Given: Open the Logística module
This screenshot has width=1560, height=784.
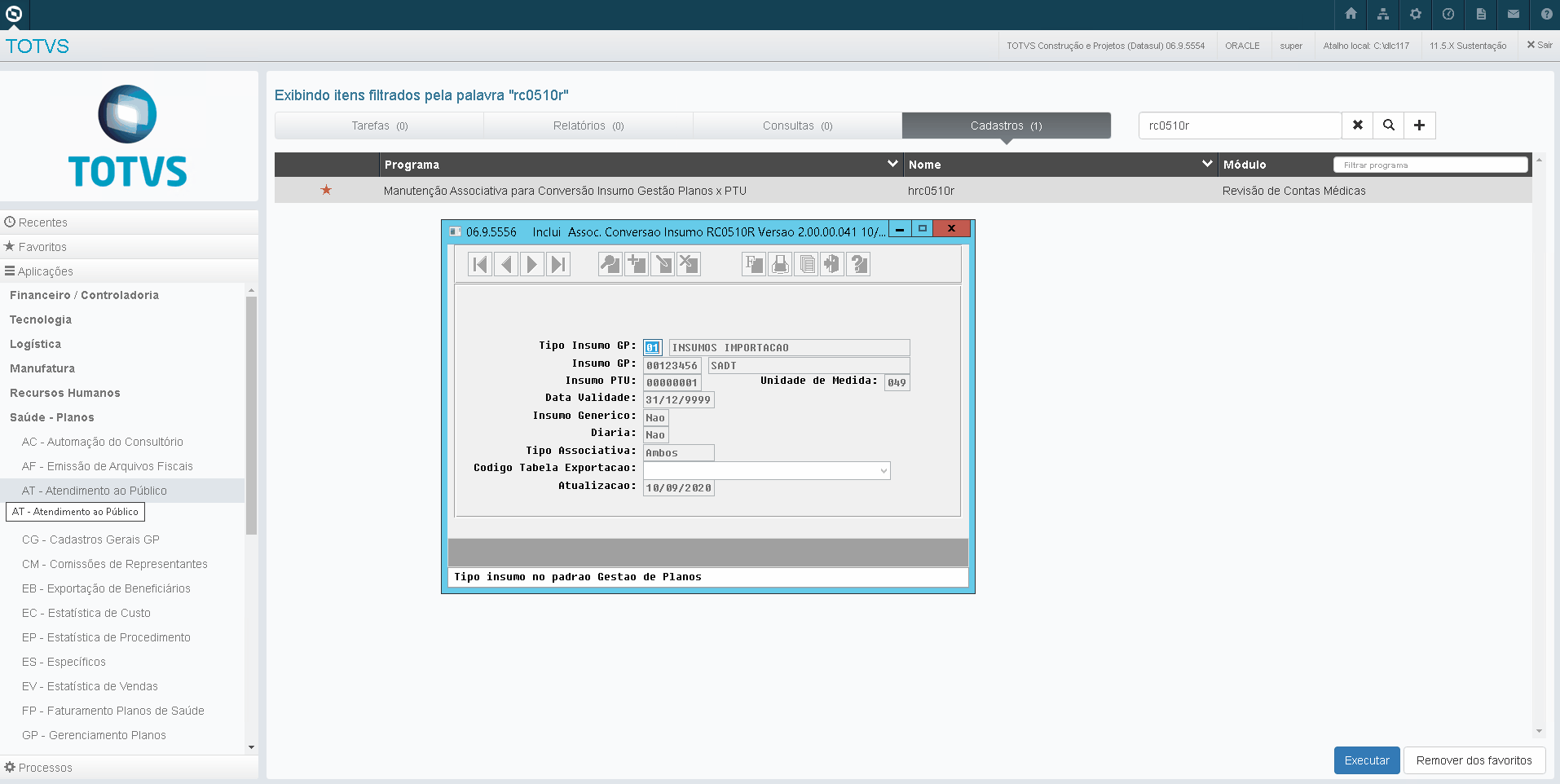Looking at the screenshot, I should (35, 344).
